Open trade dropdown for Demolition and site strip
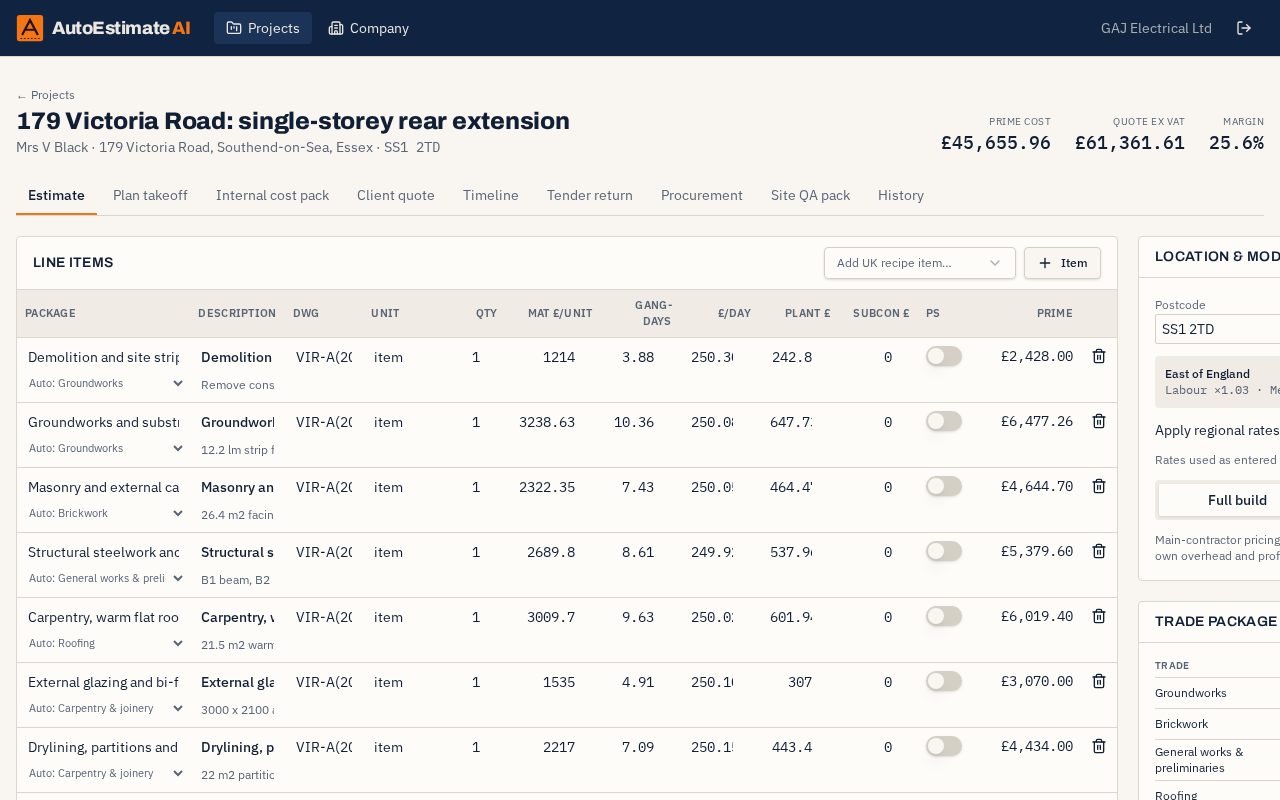Viewport: 1280px width, 800px height. coord(106,383)
